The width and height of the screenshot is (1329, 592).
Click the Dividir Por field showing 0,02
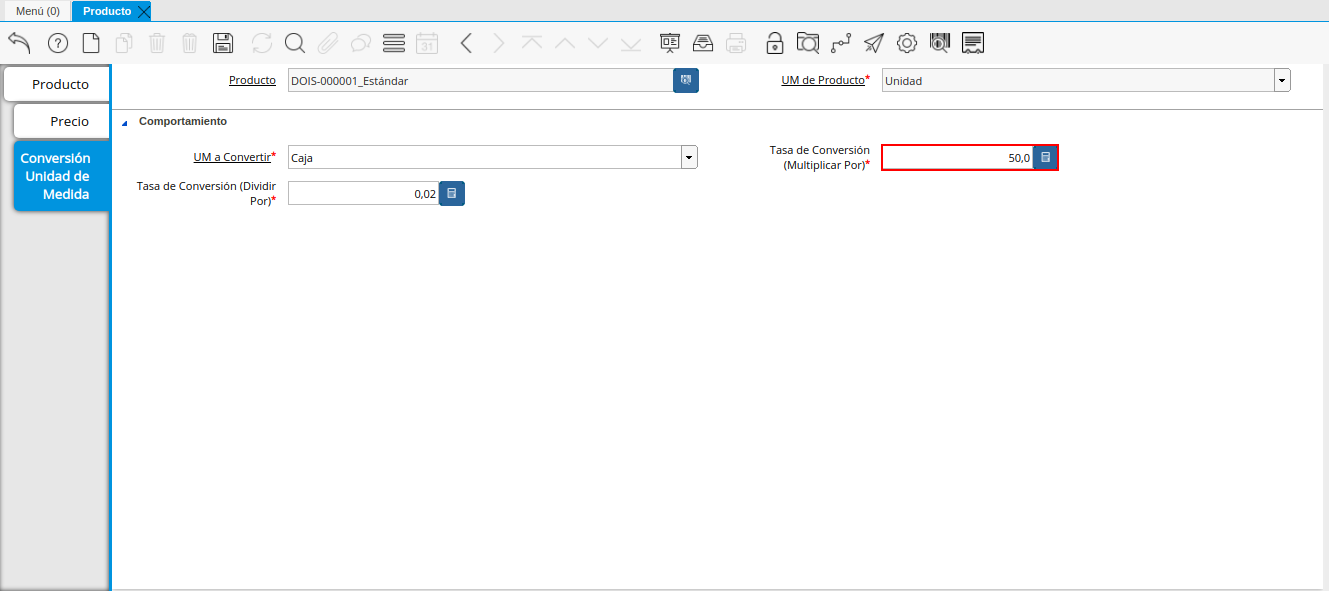tap(363, 194)
